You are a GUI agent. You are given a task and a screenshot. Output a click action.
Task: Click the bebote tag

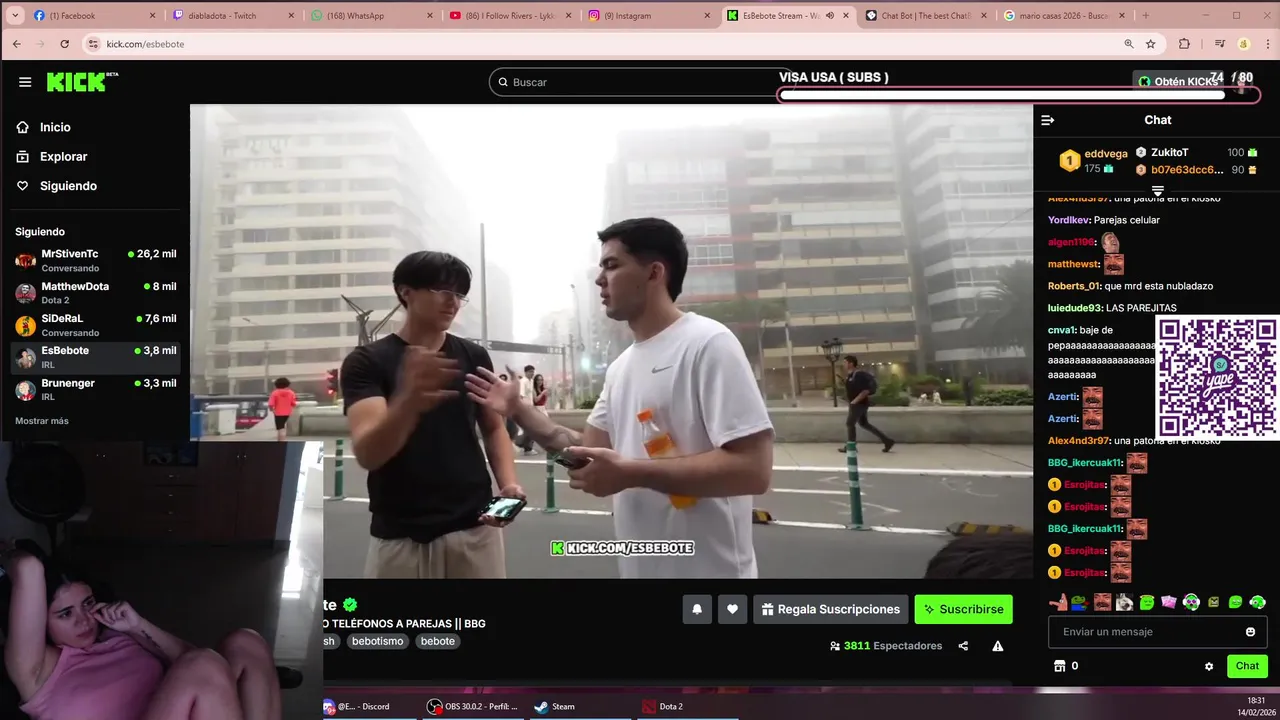click(x=437, y=641)
